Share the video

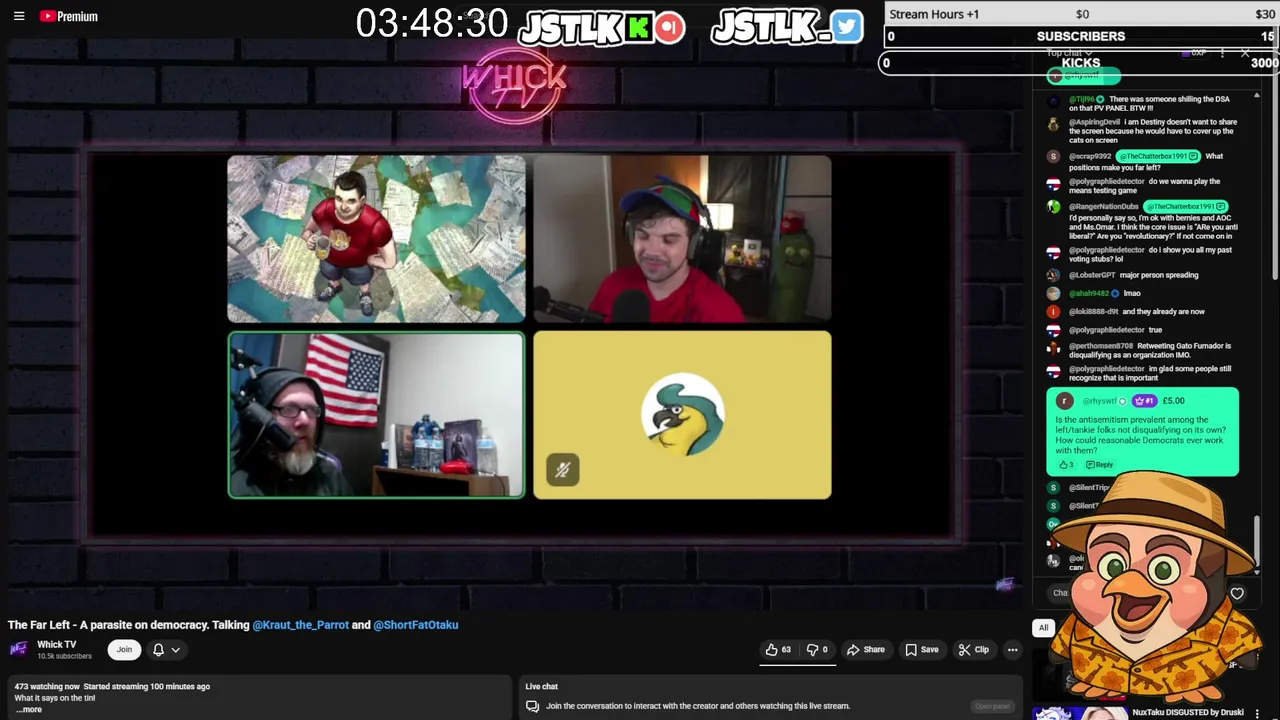pos(866,650)
